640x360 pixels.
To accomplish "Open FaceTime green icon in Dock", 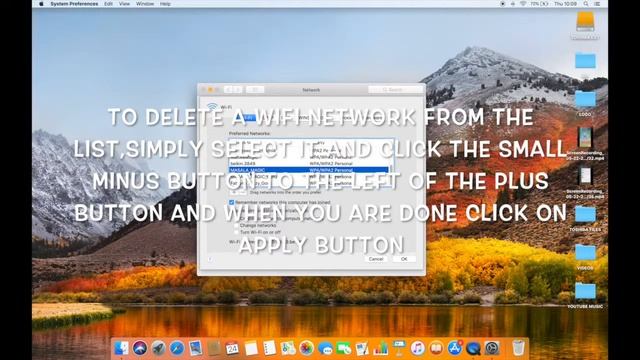I will pos(344,348).
